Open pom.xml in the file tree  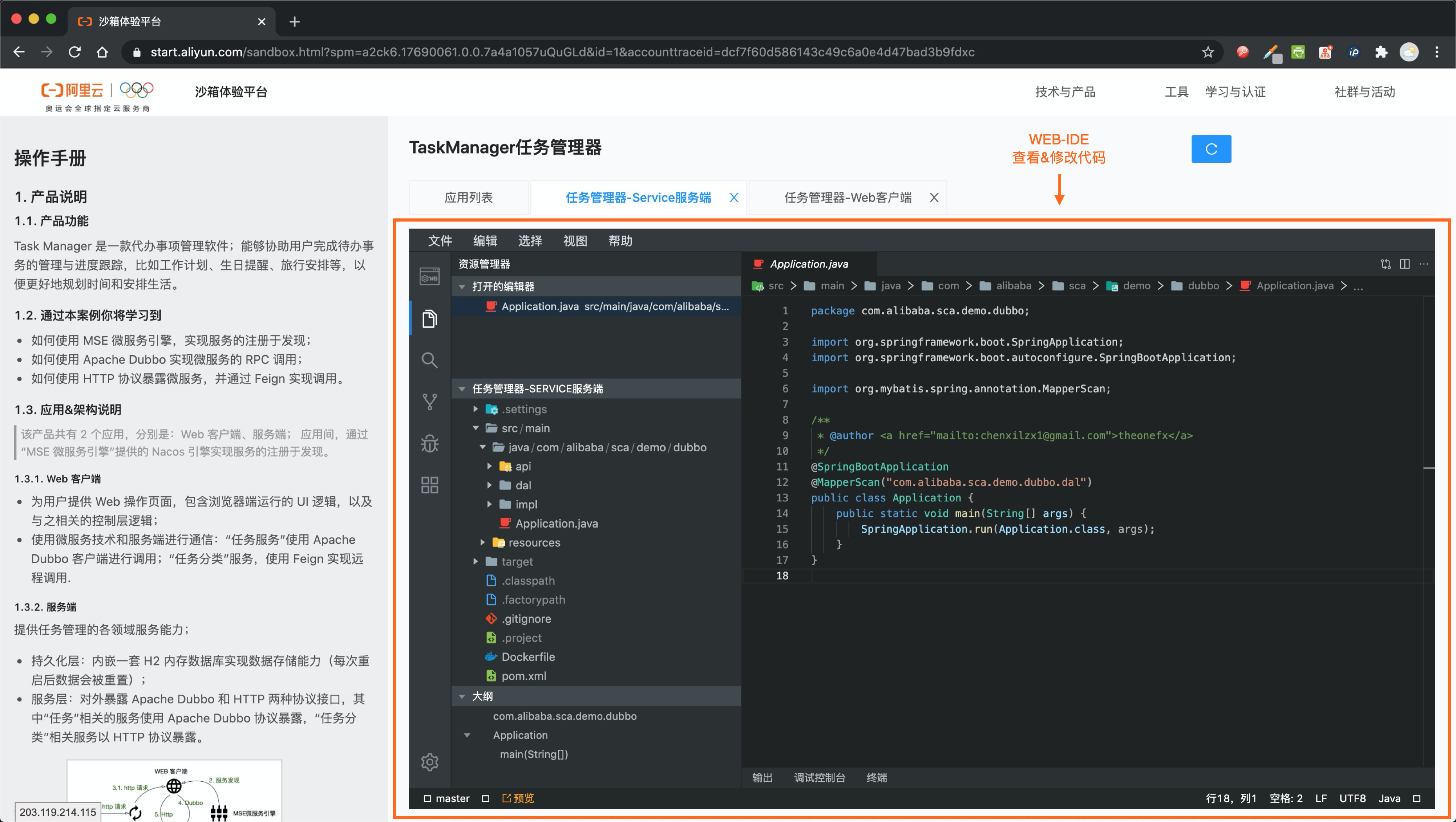pos(523,676)
